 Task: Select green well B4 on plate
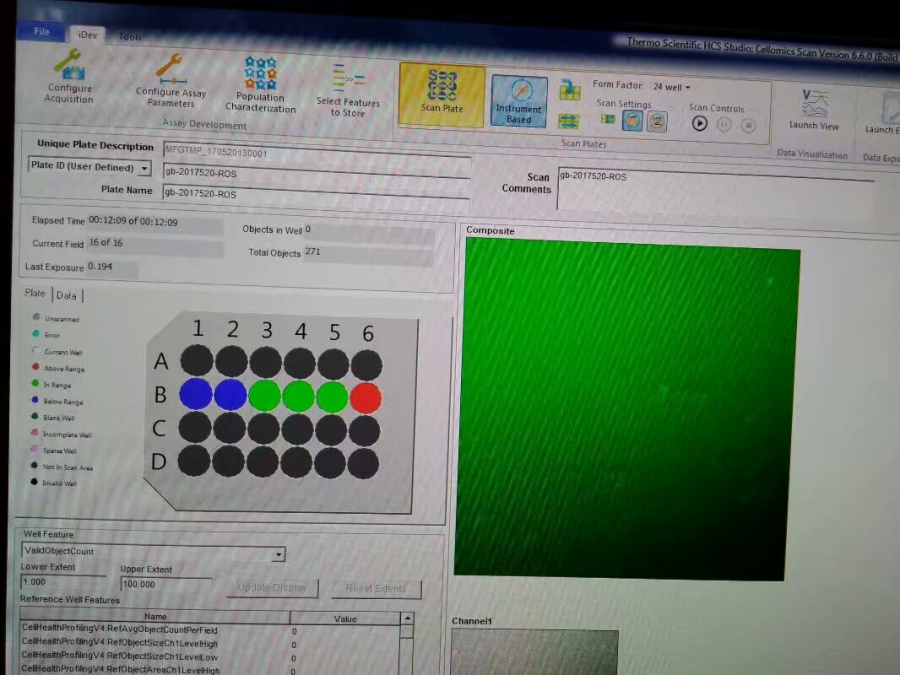[298, 397]
